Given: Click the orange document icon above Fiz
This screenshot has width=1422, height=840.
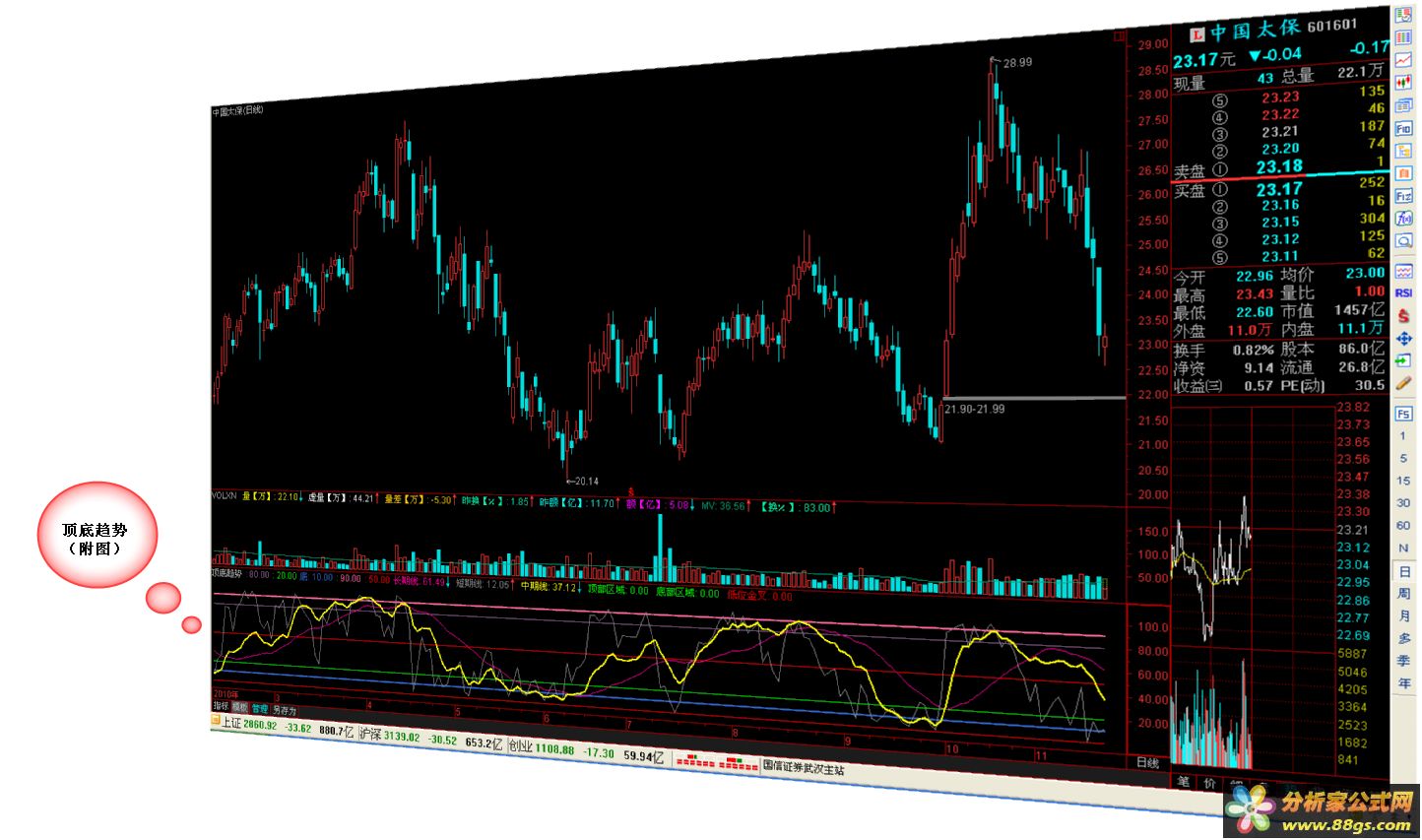Looking at the screenshot, I should point(1403,173).
